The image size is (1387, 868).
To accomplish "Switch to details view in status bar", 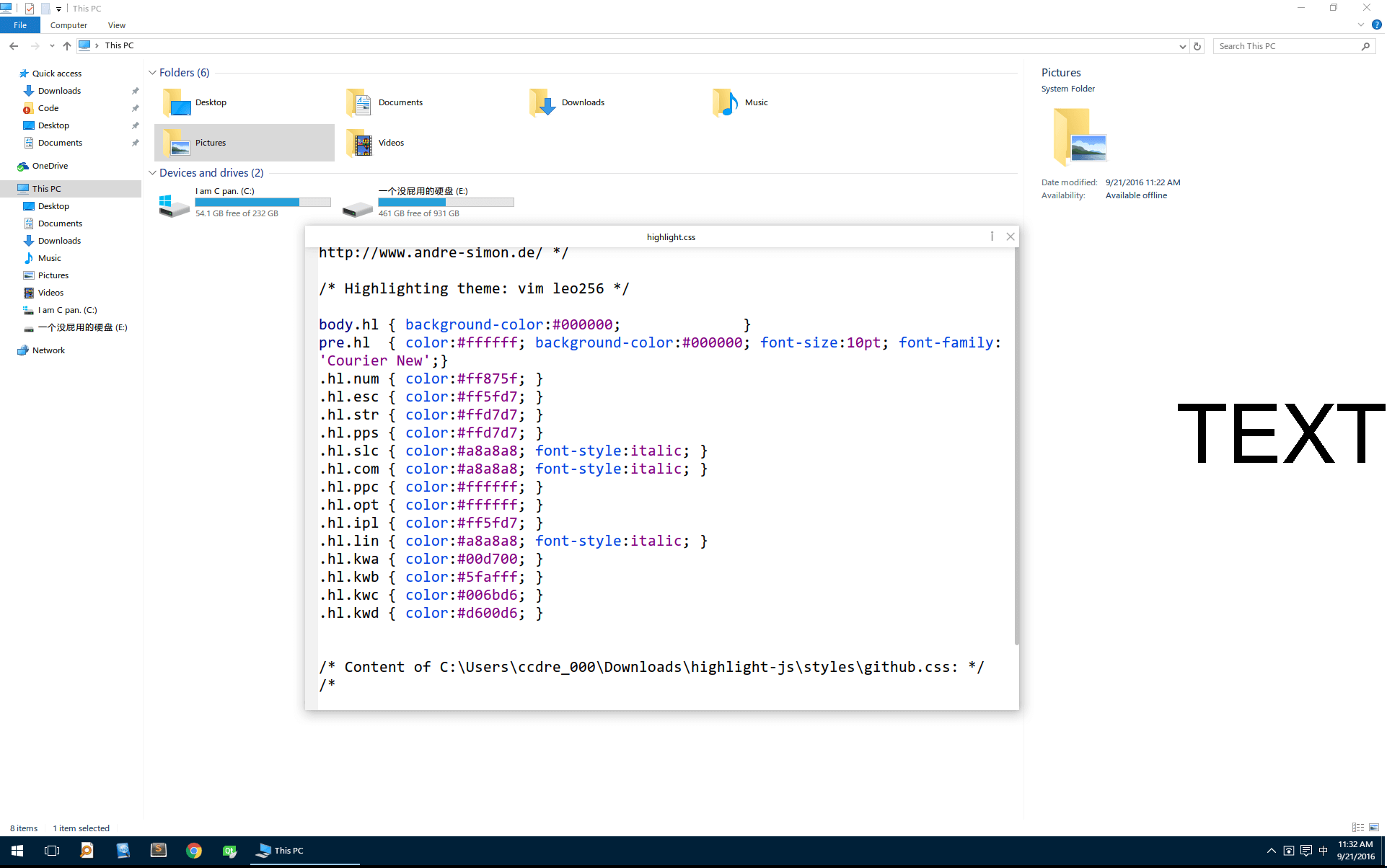I will [1358, 828].
